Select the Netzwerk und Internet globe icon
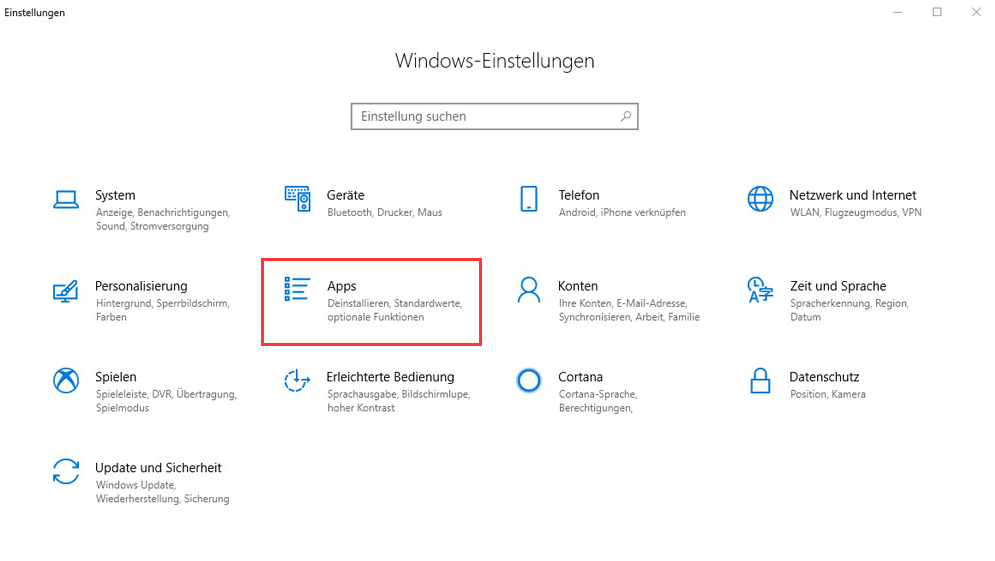 [760, 198]
